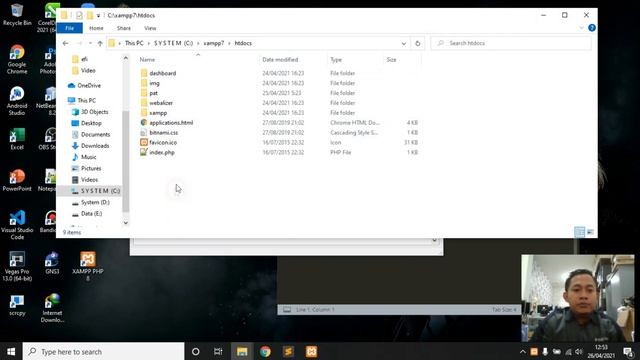Open the Excel desktop shortcut
The image size is (640, 360).
point(17,139)
